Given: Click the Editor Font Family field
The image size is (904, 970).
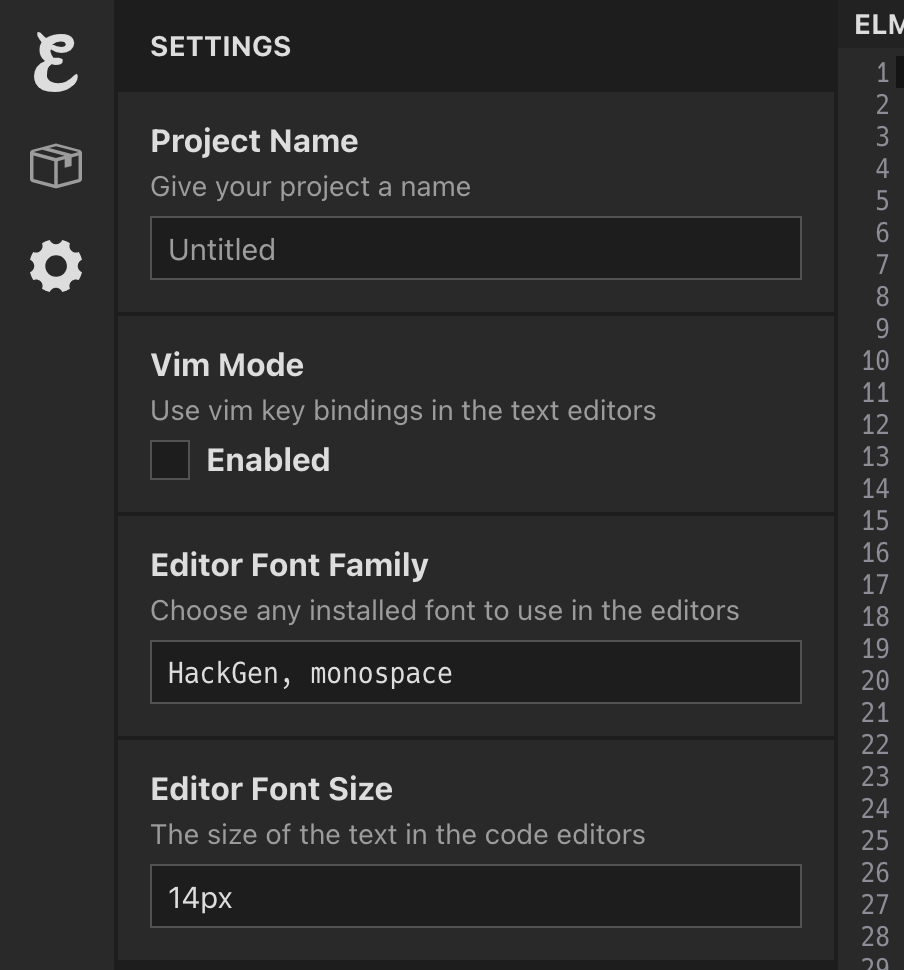Looking at the screenshot, I should point(475,673).
